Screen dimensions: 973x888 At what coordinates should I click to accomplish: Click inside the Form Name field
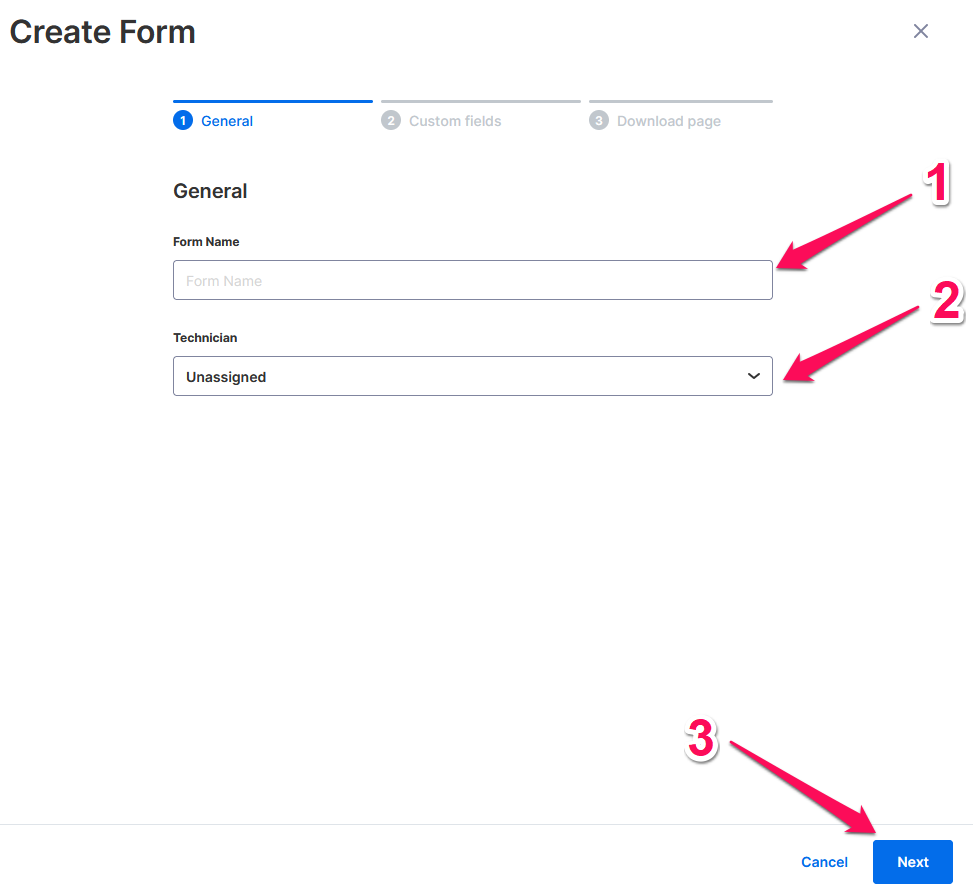click(x=470, y=280)
